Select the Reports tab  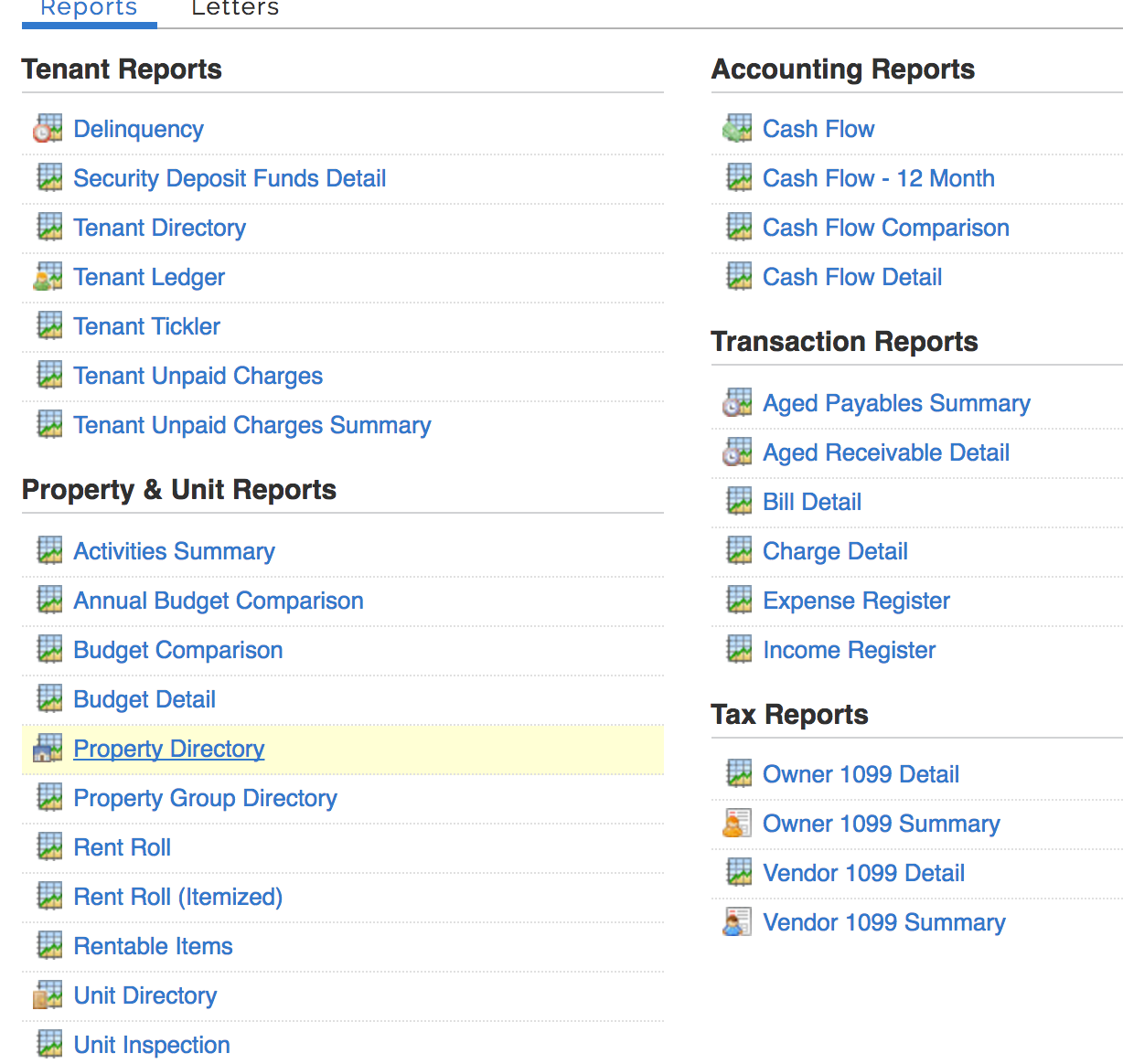coord(89,9)
